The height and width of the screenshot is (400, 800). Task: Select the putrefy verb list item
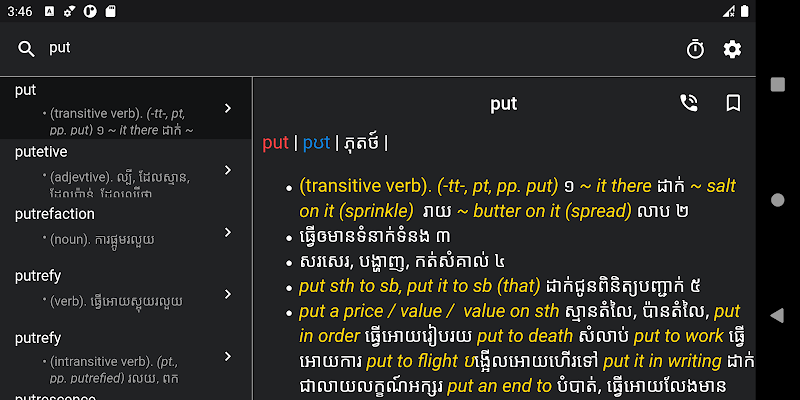click(126, 292)
